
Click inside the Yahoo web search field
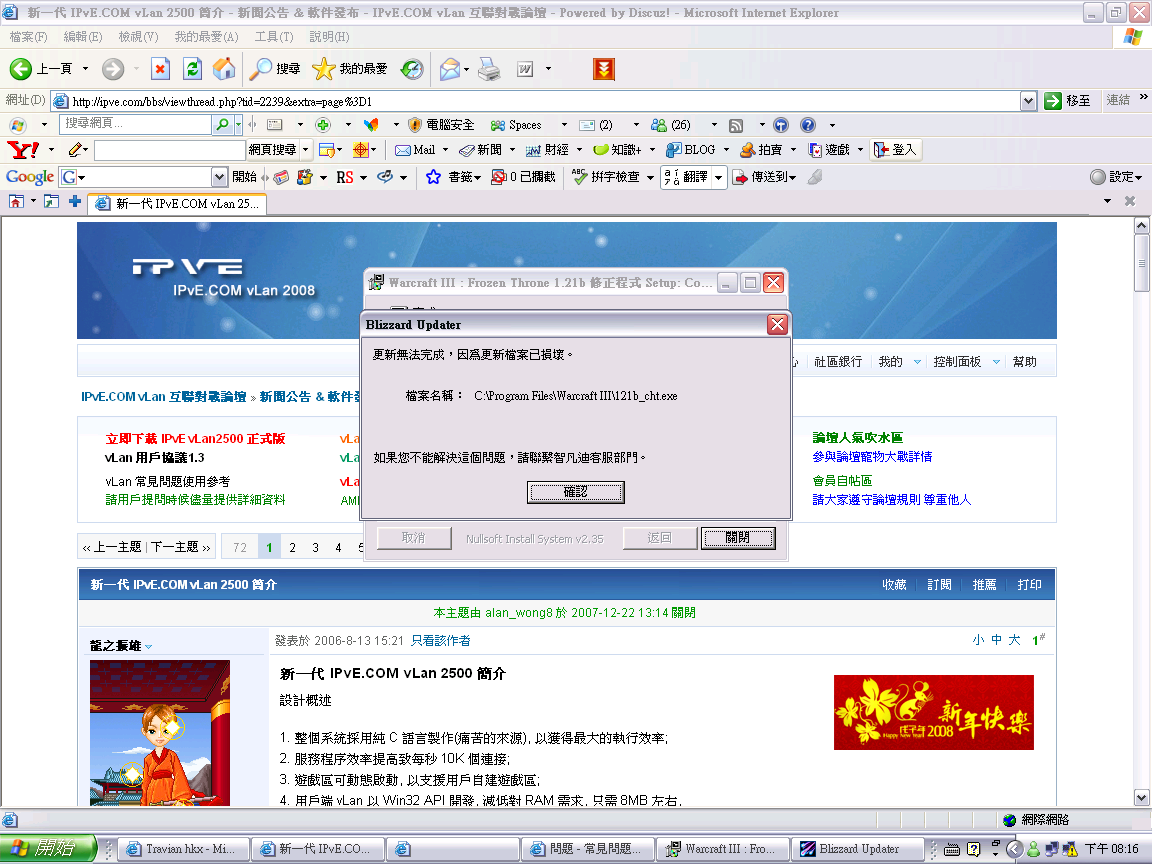169,150
